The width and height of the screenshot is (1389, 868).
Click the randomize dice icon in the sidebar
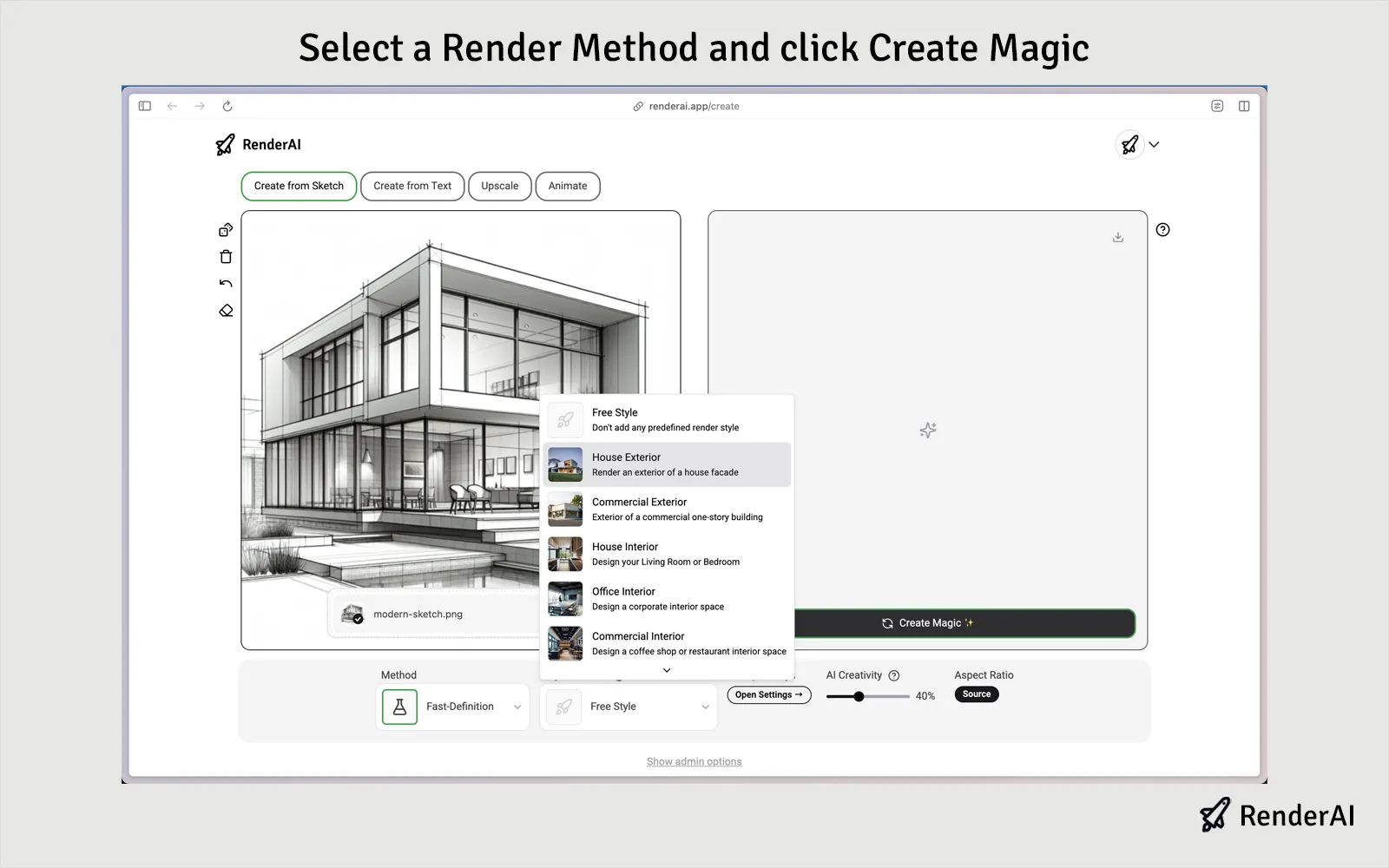[x=226, y=229]
